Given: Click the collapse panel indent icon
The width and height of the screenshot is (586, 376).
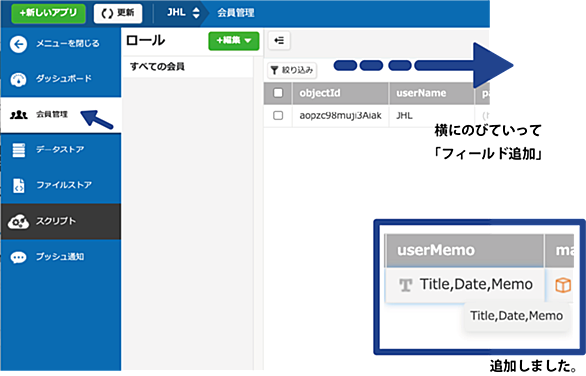Looking at the screenshot, I should pyautogui.click(x=279, y=40).
